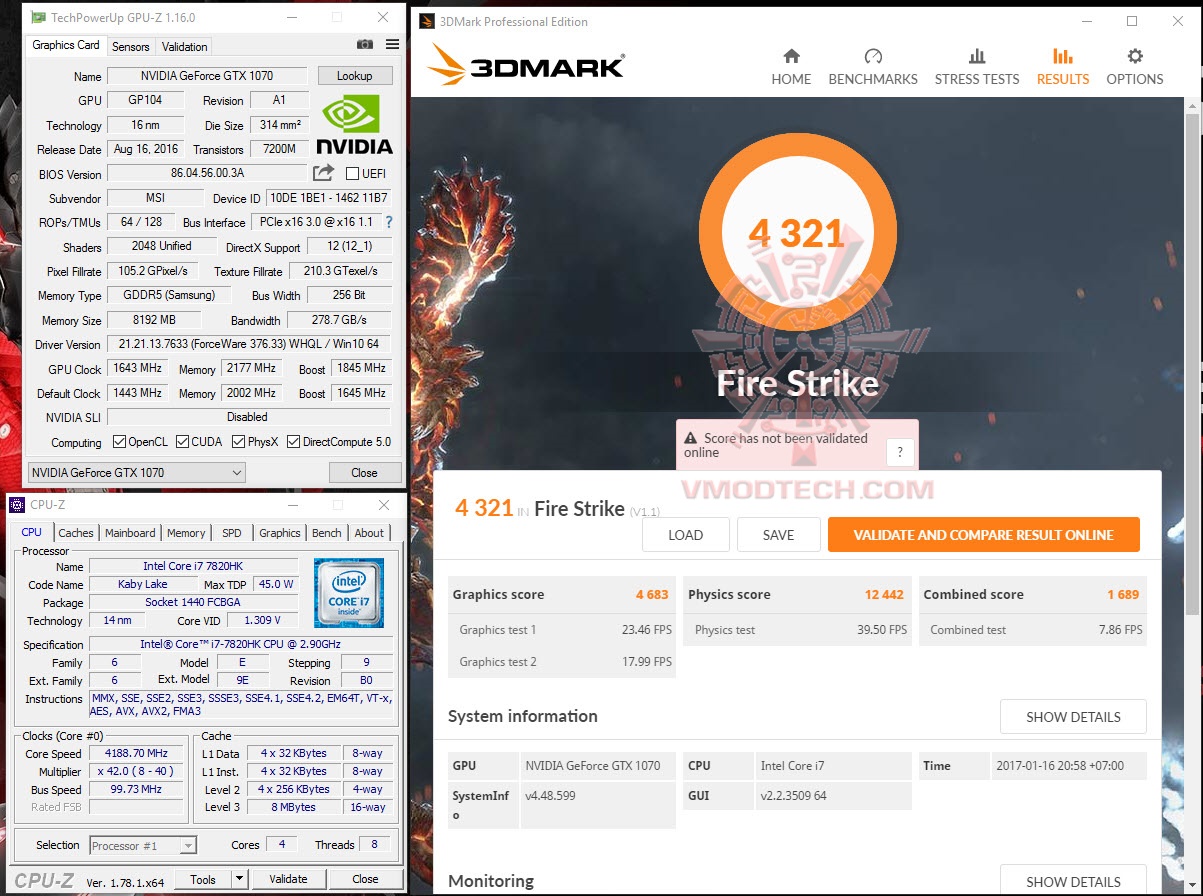This screenshot has height=896, width=1203.
Task: Click Lookup button in GPU-Z
Action: point(355,76)
